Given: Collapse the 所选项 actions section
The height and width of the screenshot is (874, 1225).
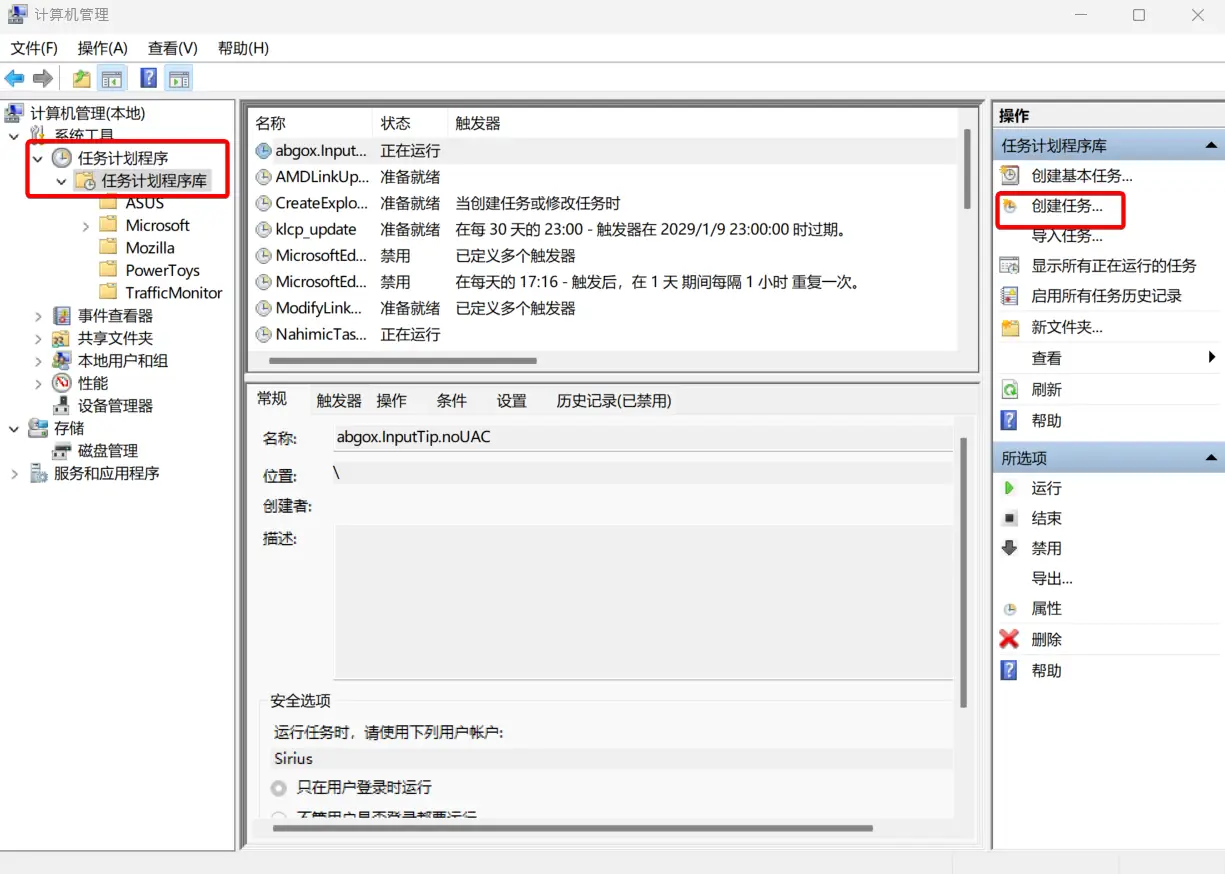Looking at the screenshot, I should [x=1211, y=457].
